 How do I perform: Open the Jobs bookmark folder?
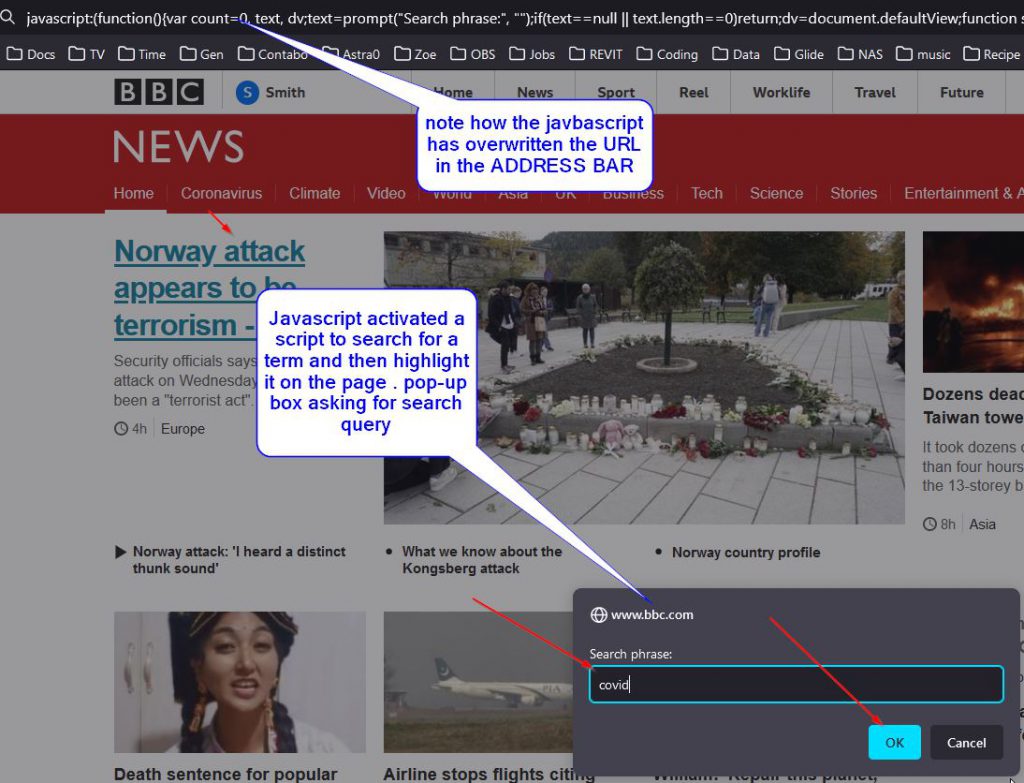point(531,54)
